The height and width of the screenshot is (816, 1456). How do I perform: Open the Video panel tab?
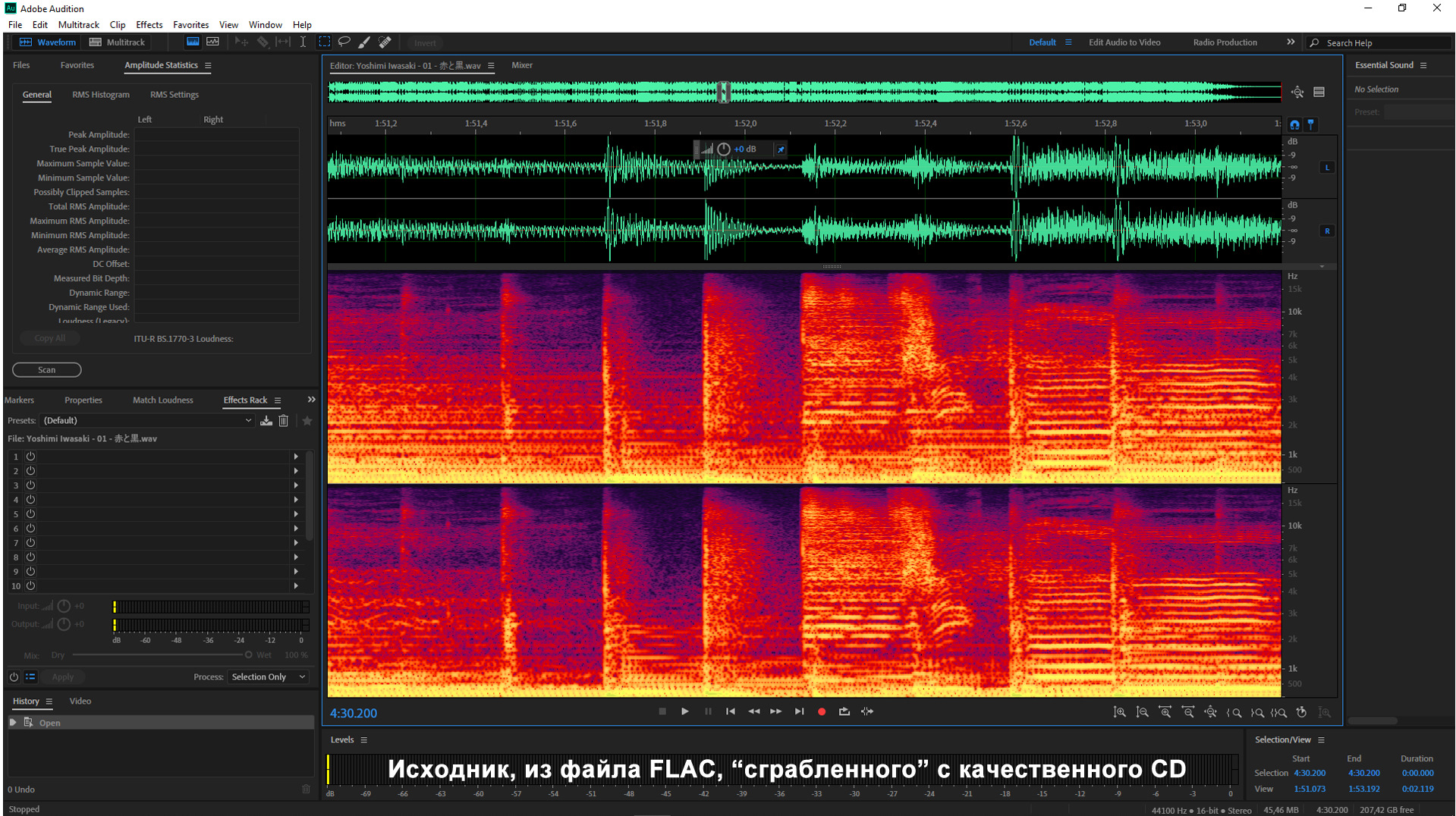pos(80,701)
